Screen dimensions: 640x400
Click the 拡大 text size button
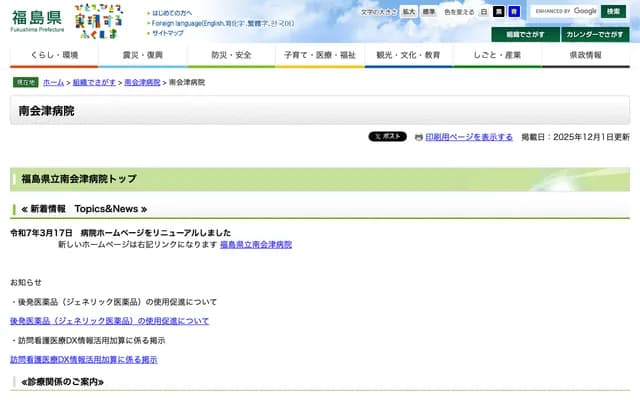click(x=409, y=12)
